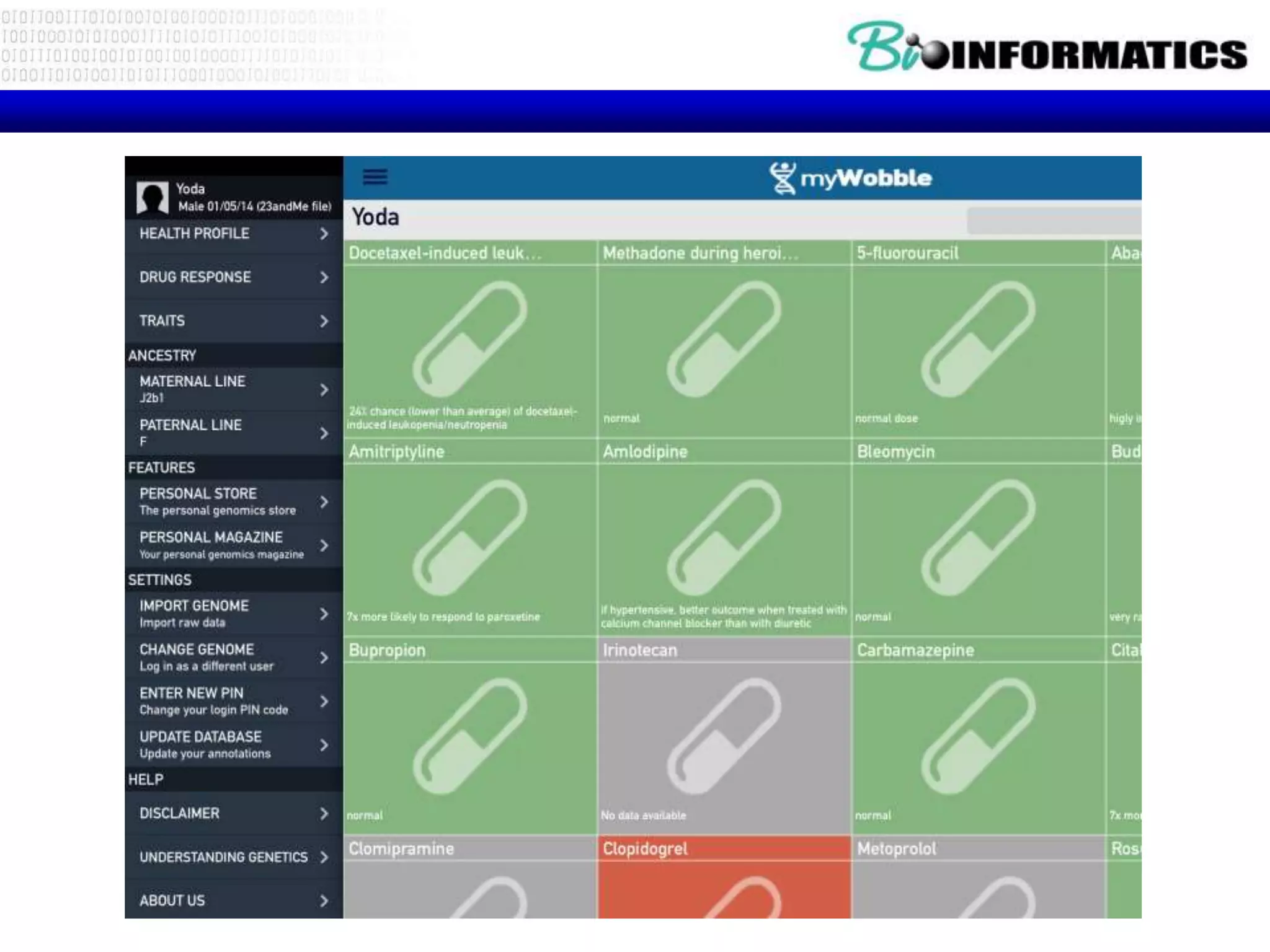The width and height of the screenshot is (1270, 952).
Task: Click the search field beside Yoda
Action: pyautogui.click(x=1054, y=220)
